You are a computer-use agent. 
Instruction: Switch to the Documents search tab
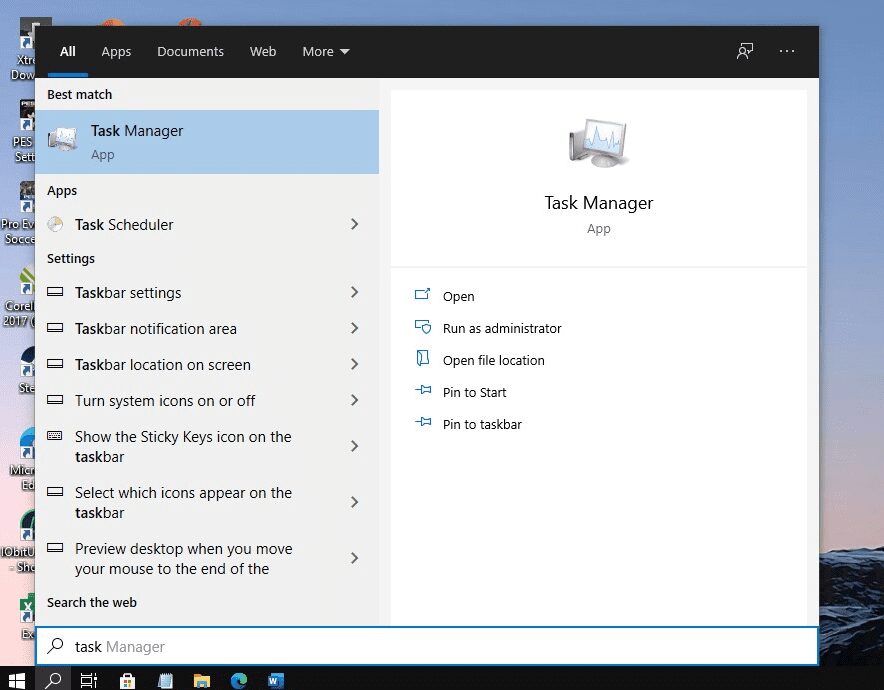click(191, 51)
